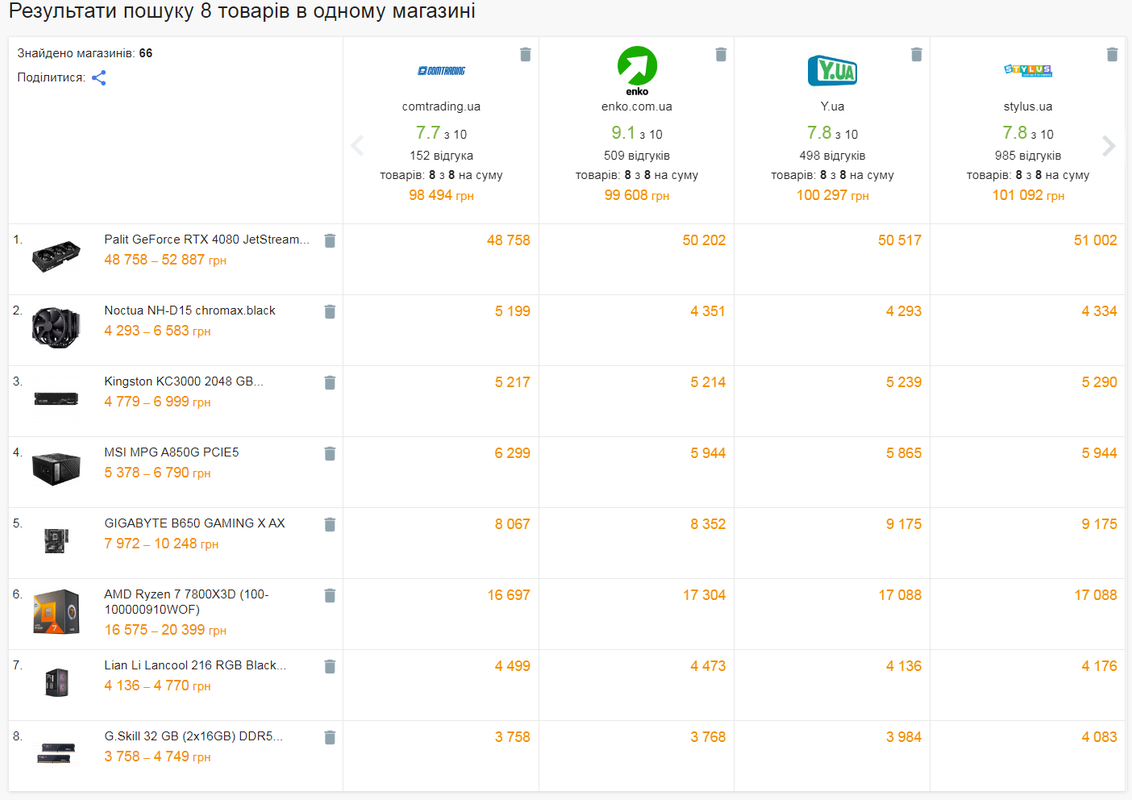Show previous stores with left arrow

[357, 145]
